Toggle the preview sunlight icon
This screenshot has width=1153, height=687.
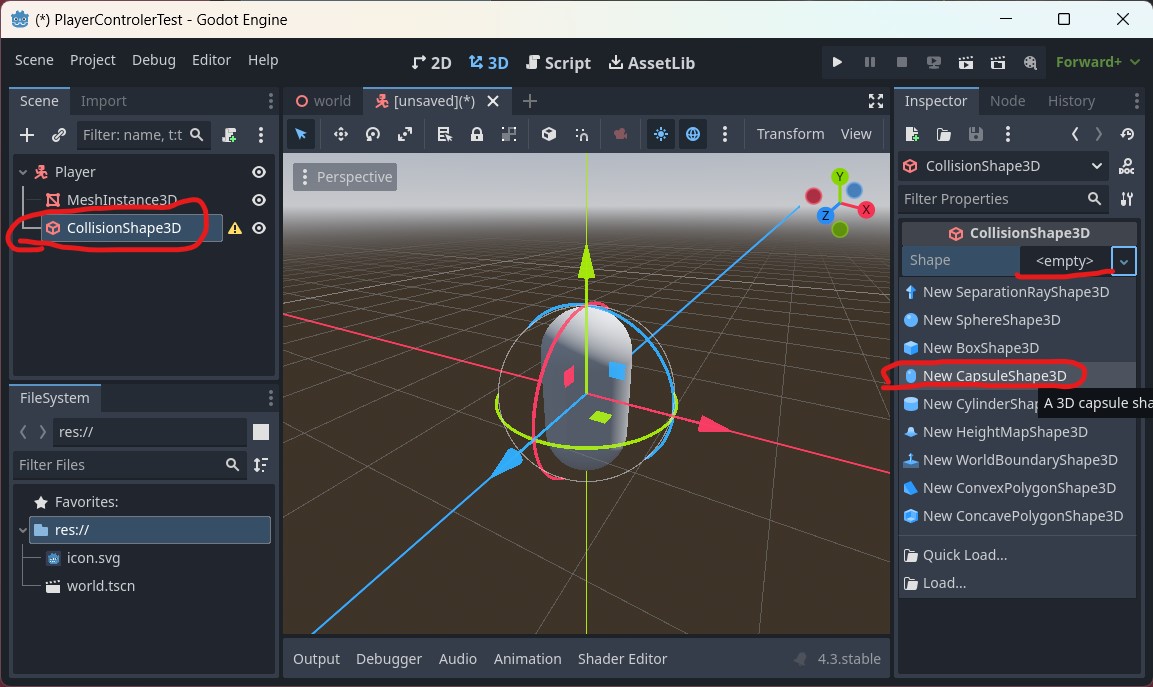(660, 133)
